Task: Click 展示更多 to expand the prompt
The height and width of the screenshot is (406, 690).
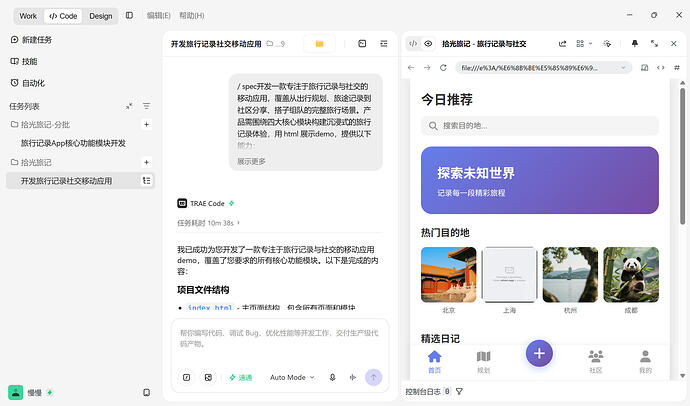Action: (x=251, y=161)
